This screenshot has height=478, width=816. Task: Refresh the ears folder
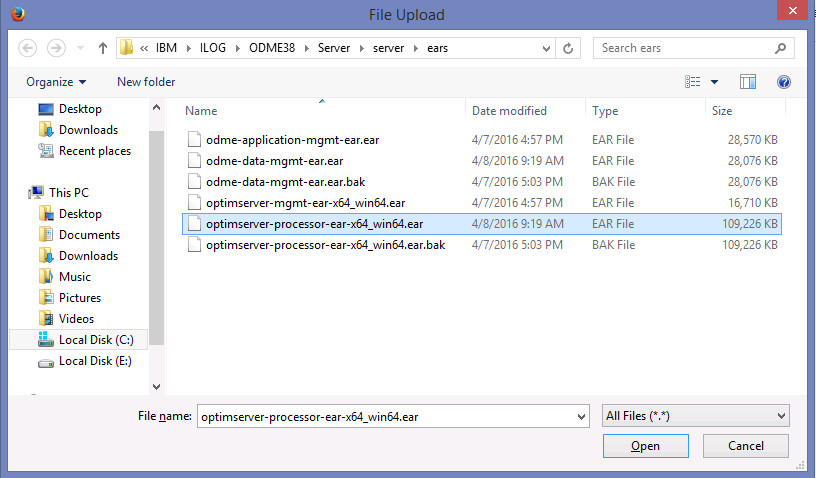point(568,48)
